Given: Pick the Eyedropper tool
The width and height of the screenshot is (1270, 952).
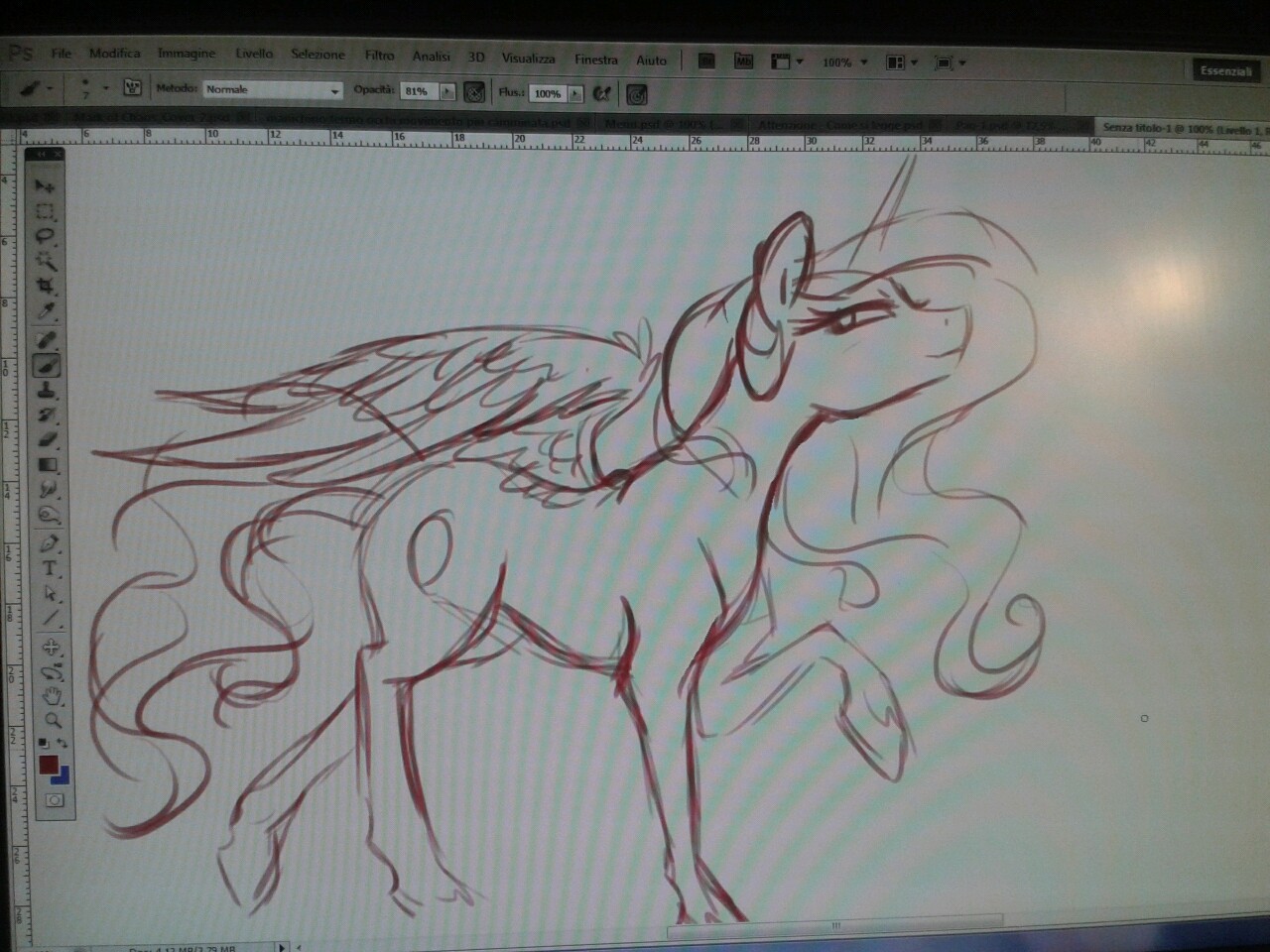Looking at the screenshot, I should 47,312.
